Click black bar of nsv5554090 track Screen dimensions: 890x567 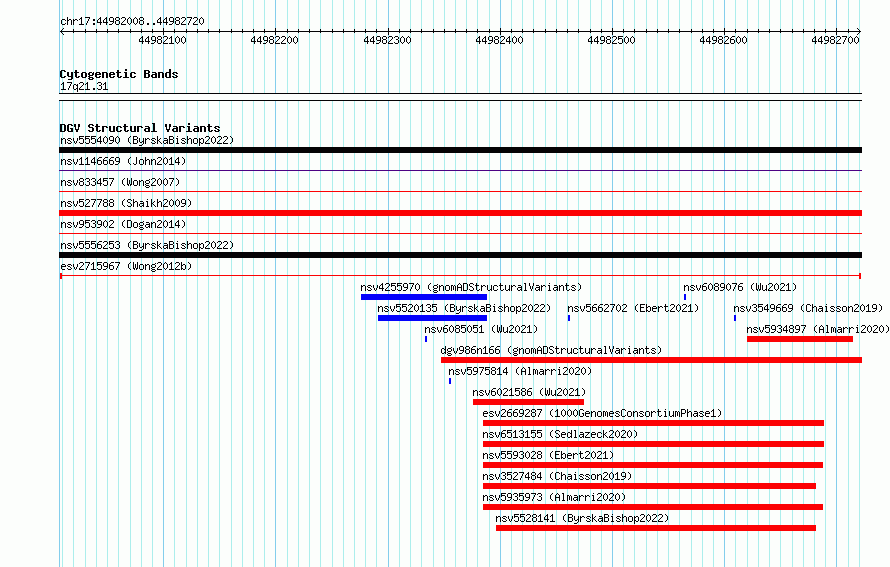[x=460, y=150]
